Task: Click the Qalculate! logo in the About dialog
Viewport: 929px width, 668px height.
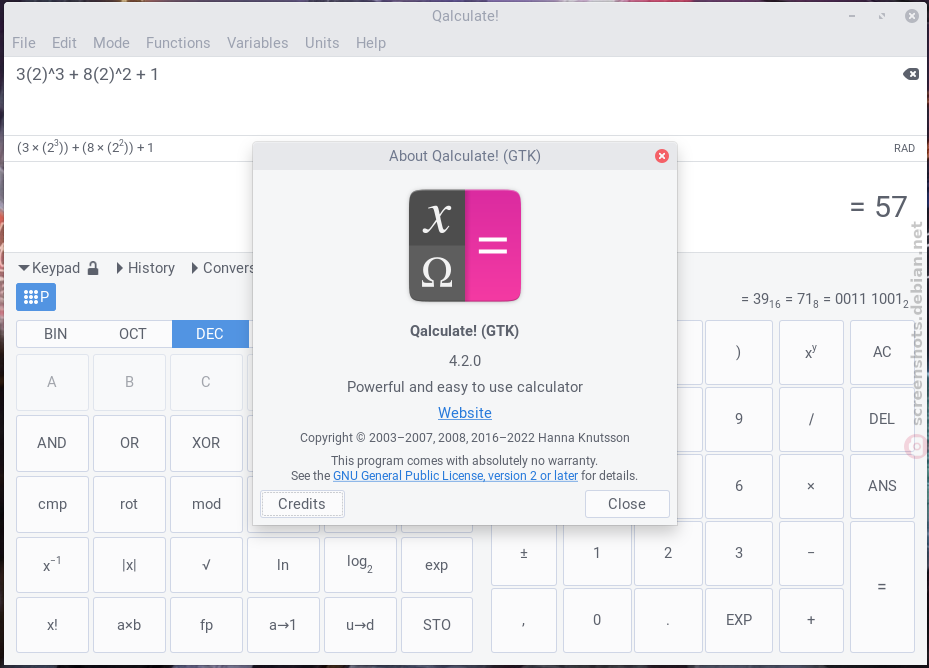Action: pos(465,245)
